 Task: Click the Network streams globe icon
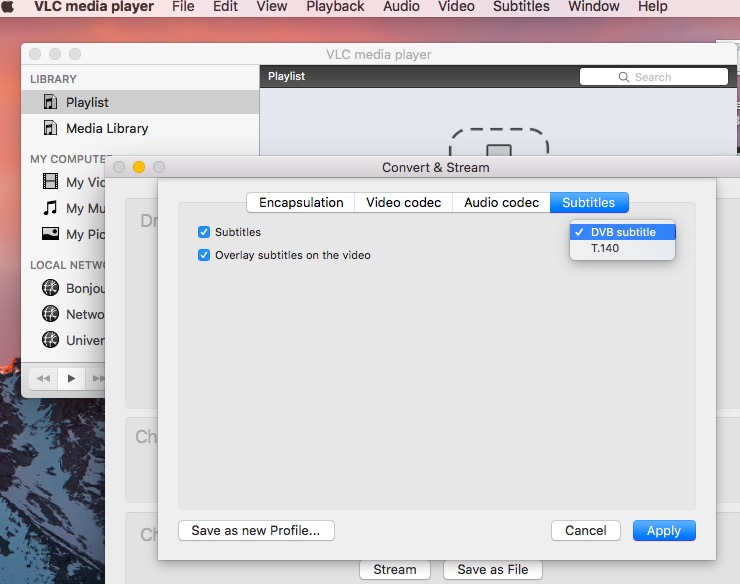tap(50, 313)
